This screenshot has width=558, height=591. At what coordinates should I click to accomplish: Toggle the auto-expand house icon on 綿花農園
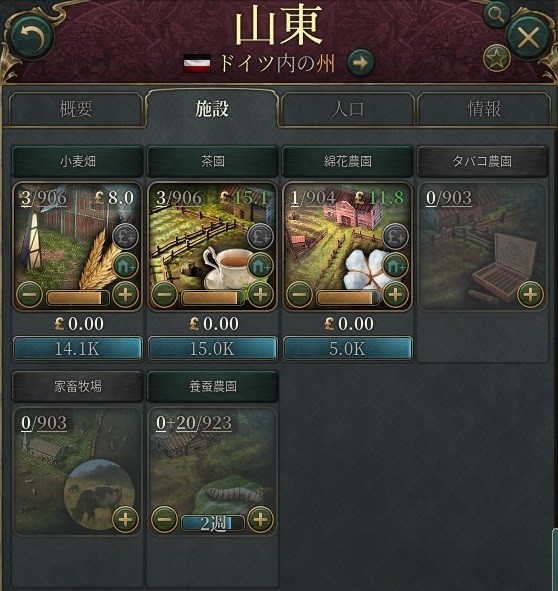395,265
